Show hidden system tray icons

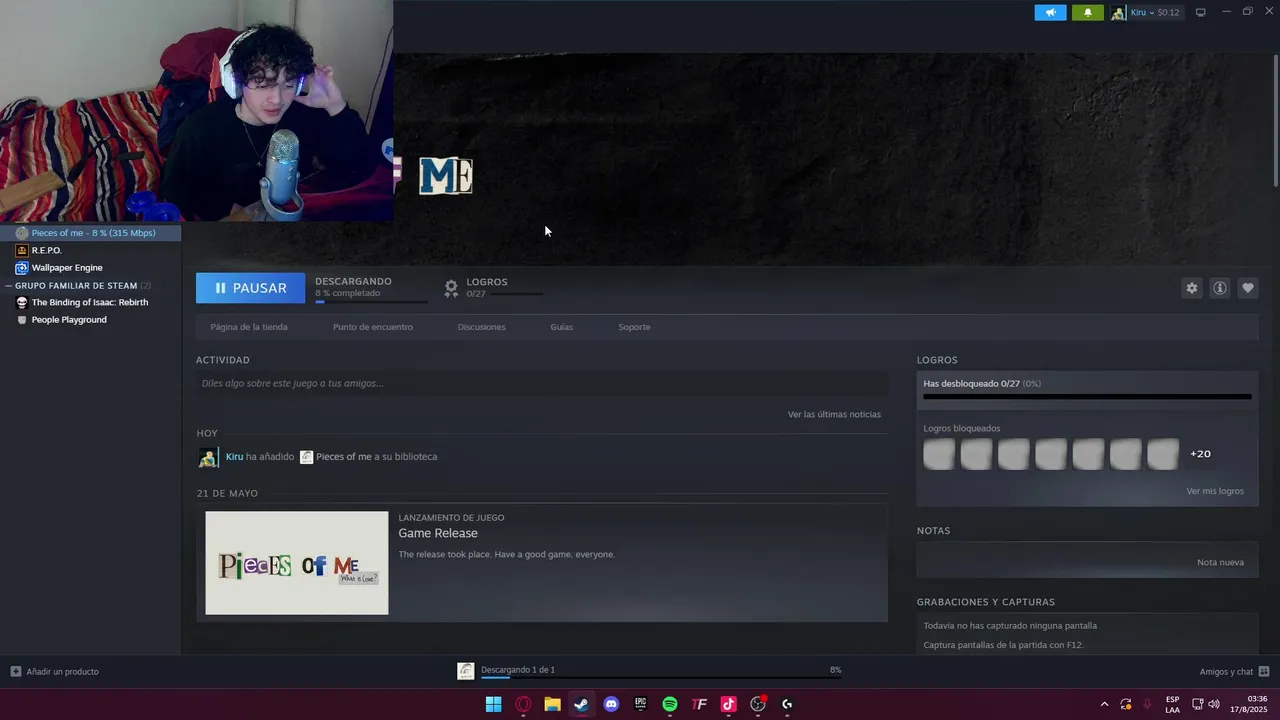tap(1104, 704)
